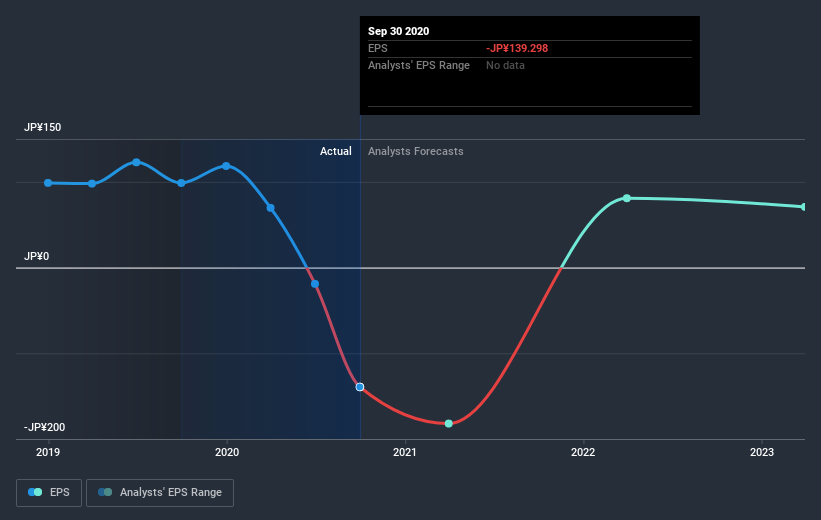
Task: Click the EPS point between 2019 and mid-2019
Action: [92, 183]
